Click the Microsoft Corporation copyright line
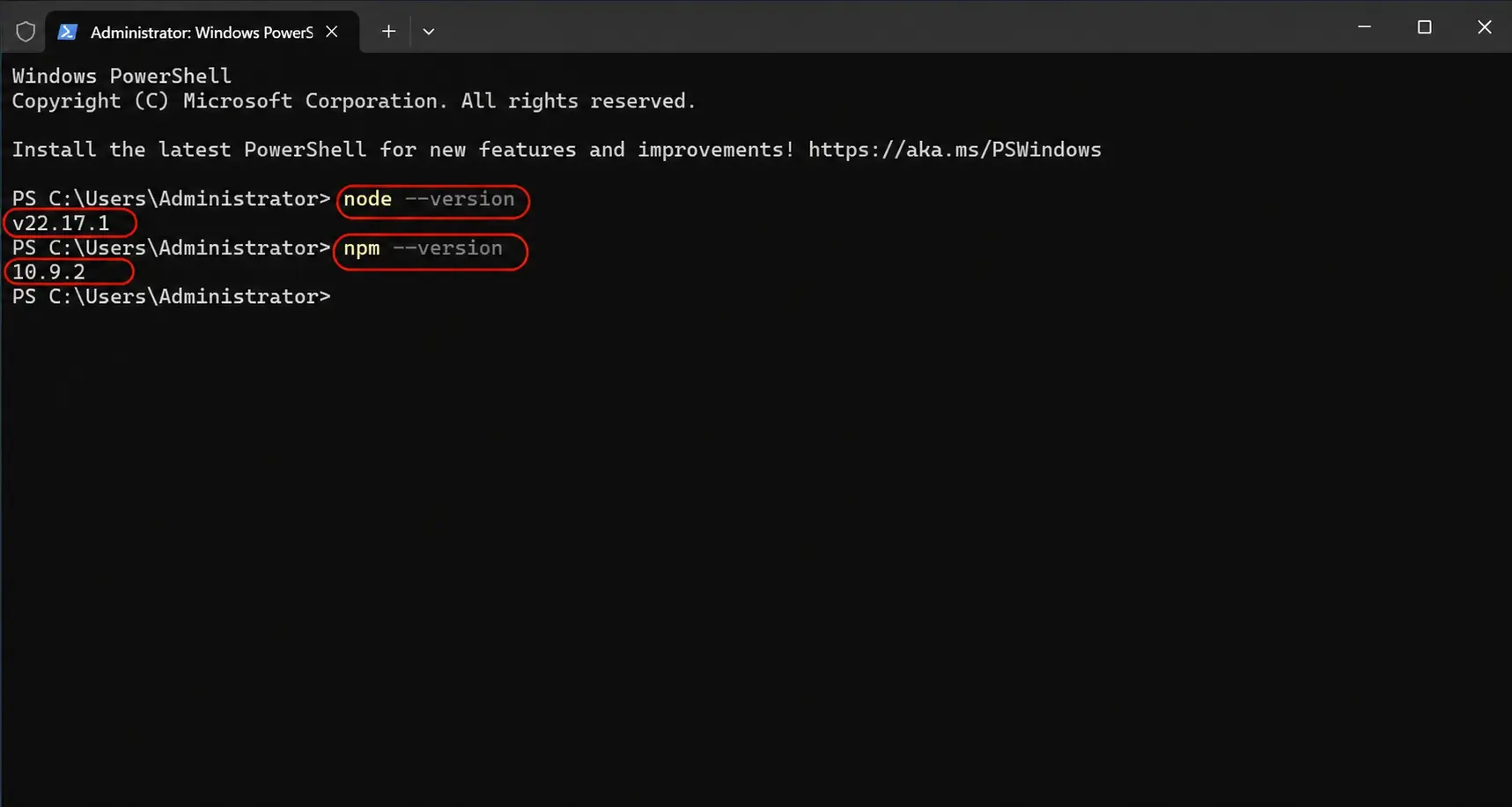 (x=354, y=101)
